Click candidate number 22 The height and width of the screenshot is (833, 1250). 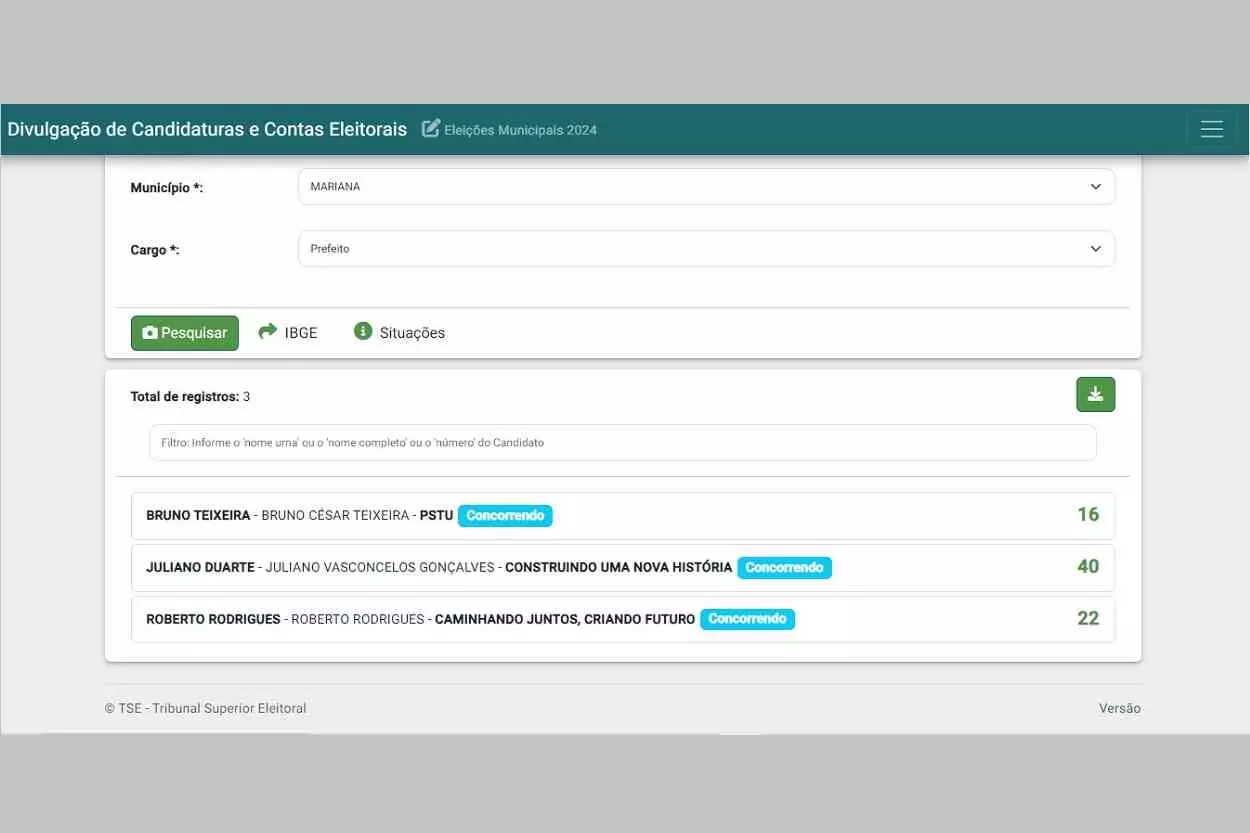click(1087, 619)
